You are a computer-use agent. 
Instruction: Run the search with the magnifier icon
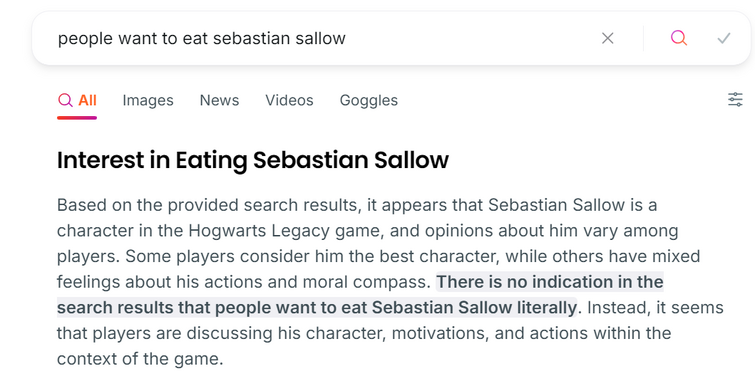[679, 38]
